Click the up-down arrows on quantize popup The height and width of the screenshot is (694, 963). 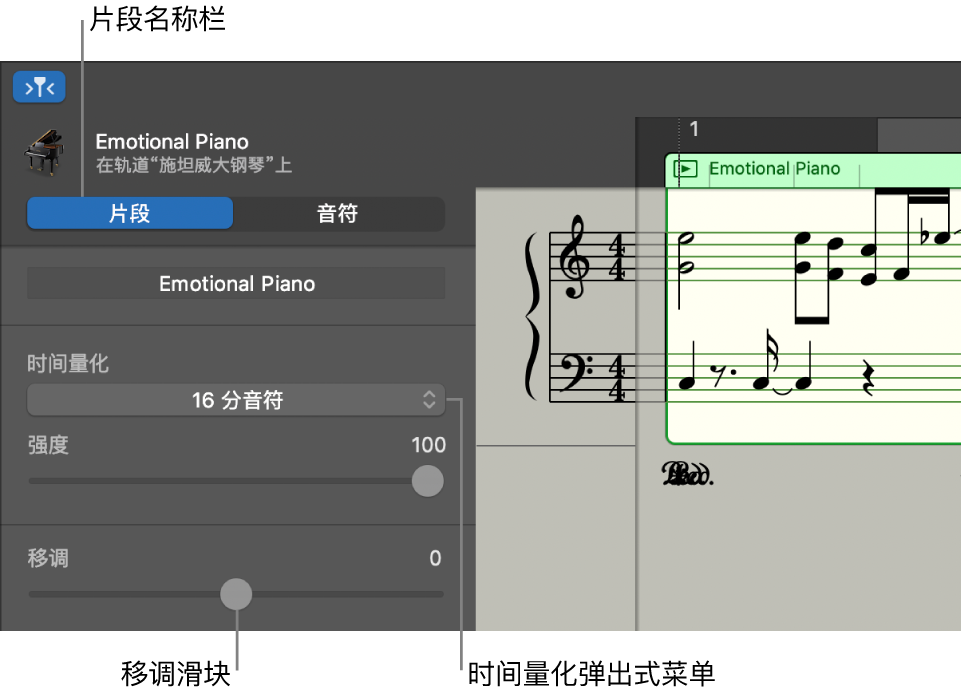click(x=429, y=401)
